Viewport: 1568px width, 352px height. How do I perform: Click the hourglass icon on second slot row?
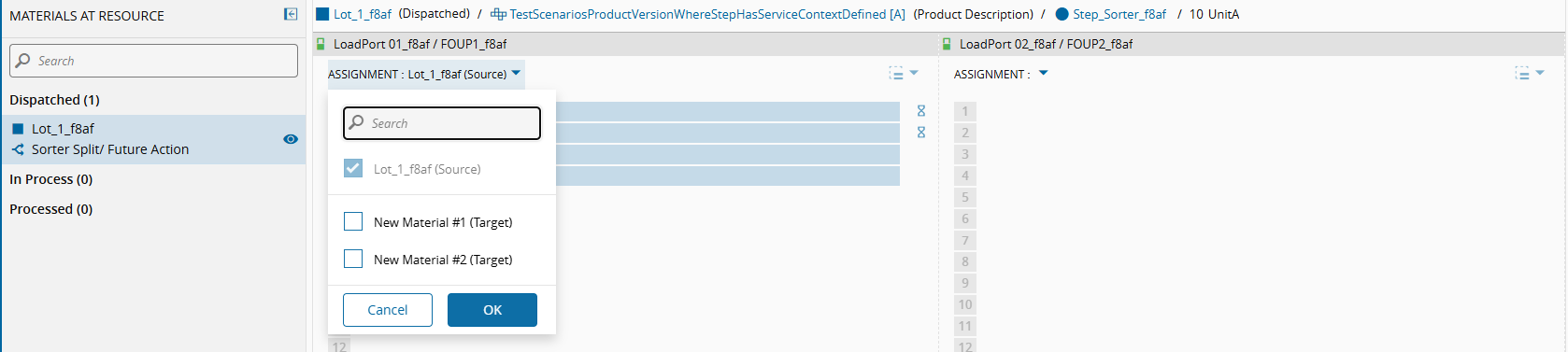tap(921, 133)
